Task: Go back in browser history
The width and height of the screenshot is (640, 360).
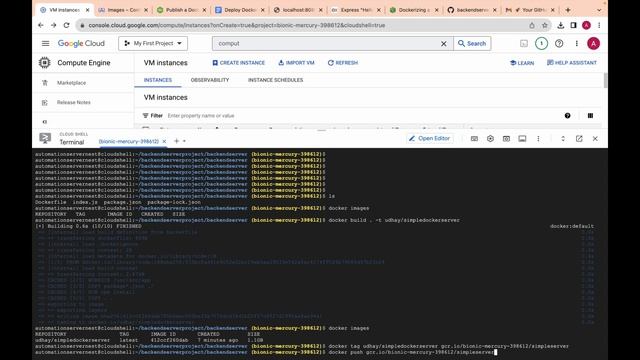Action: 41,25
